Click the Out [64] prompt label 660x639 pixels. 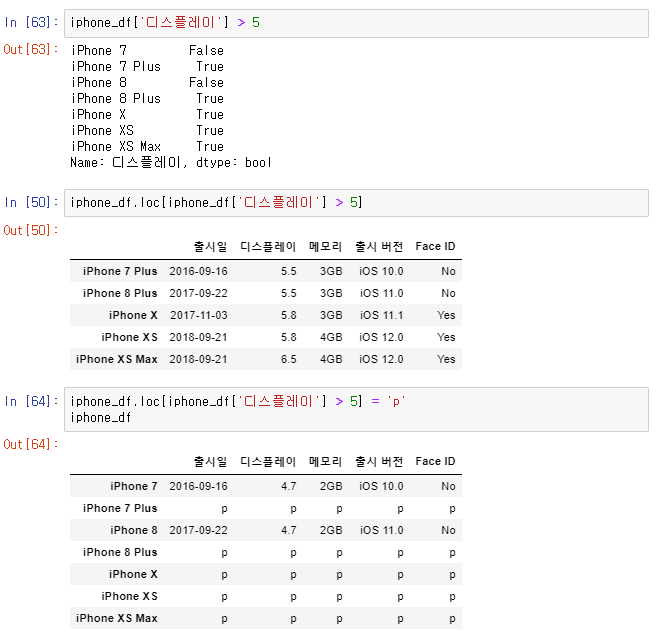tap(31, 444)
